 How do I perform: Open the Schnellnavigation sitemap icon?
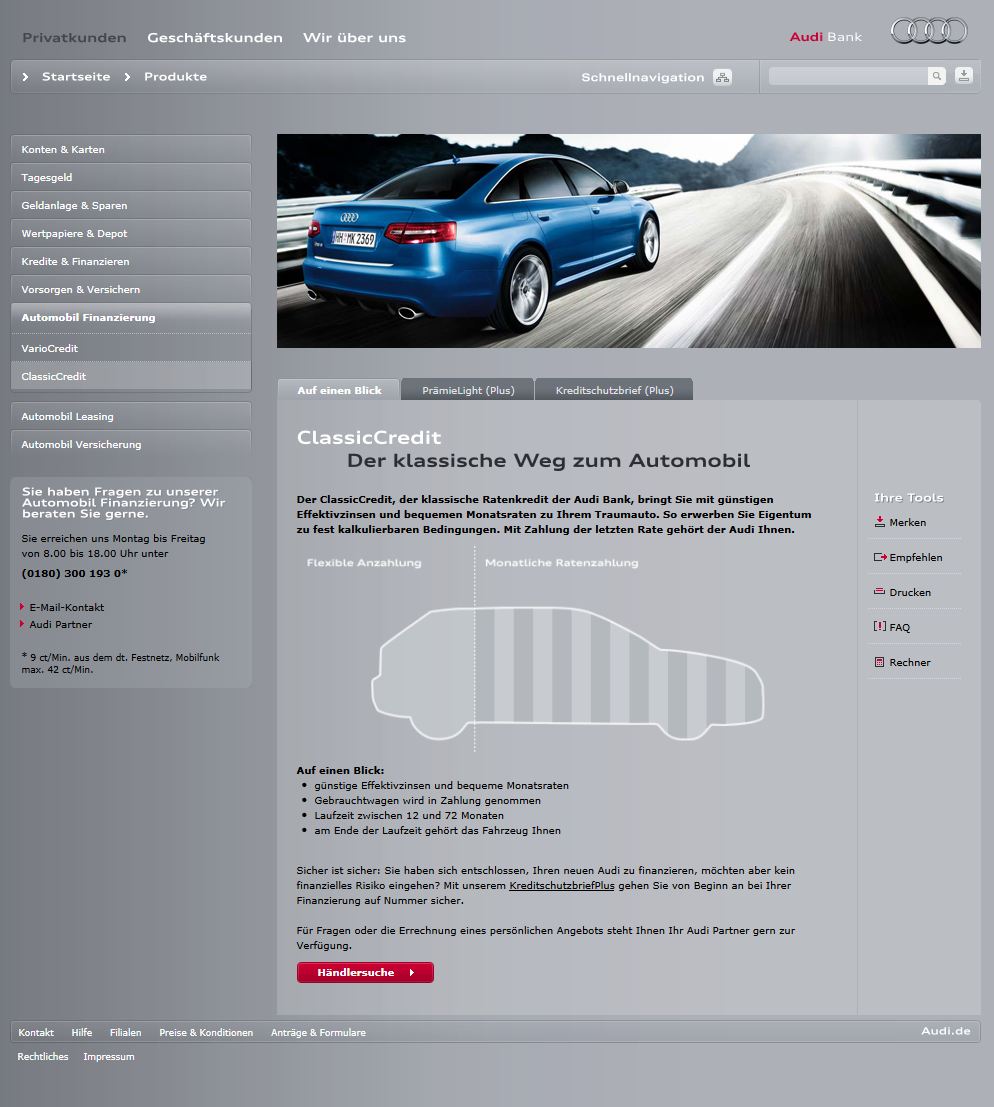(x=722, y=77)
